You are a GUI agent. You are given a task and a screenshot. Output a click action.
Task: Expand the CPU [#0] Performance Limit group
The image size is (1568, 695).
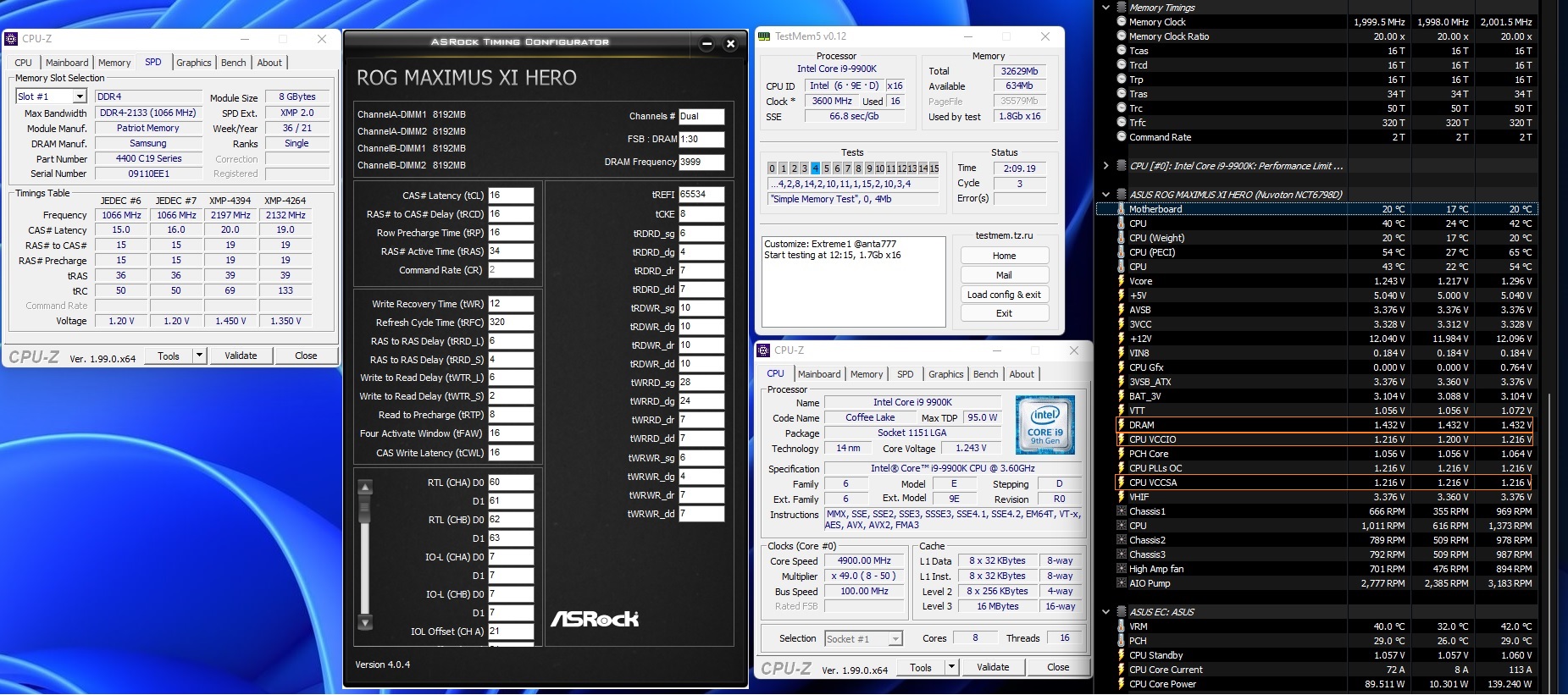point(1105,166)
